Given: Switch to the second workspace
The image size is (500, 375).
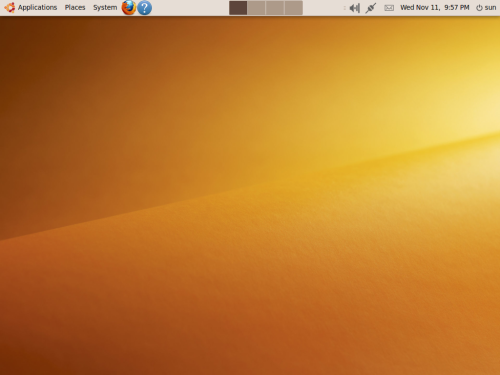Looking at the screenshot, I should 256,8.
